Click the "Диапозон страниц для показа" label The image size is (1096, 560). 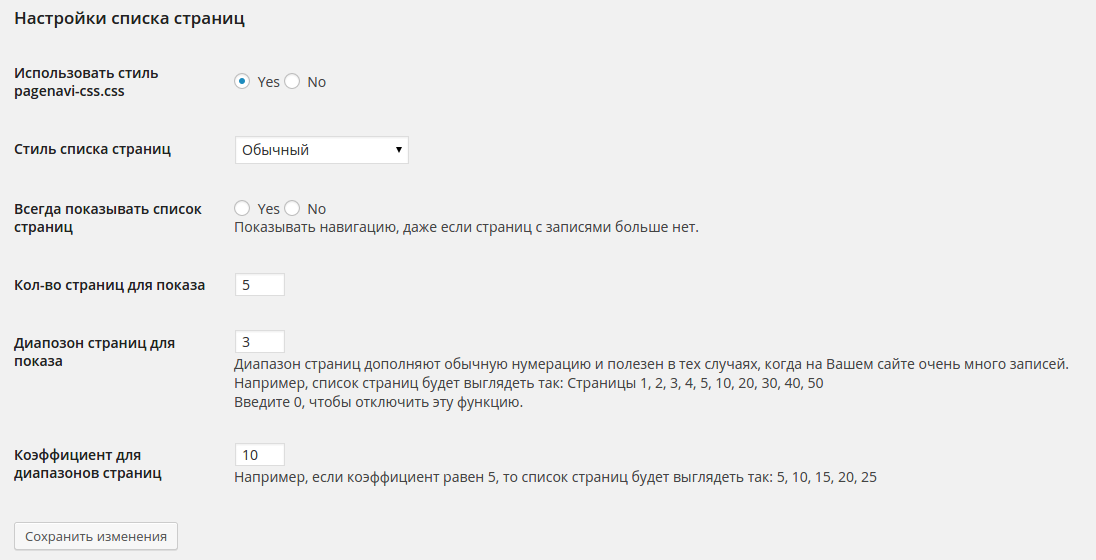pos(94,352)
